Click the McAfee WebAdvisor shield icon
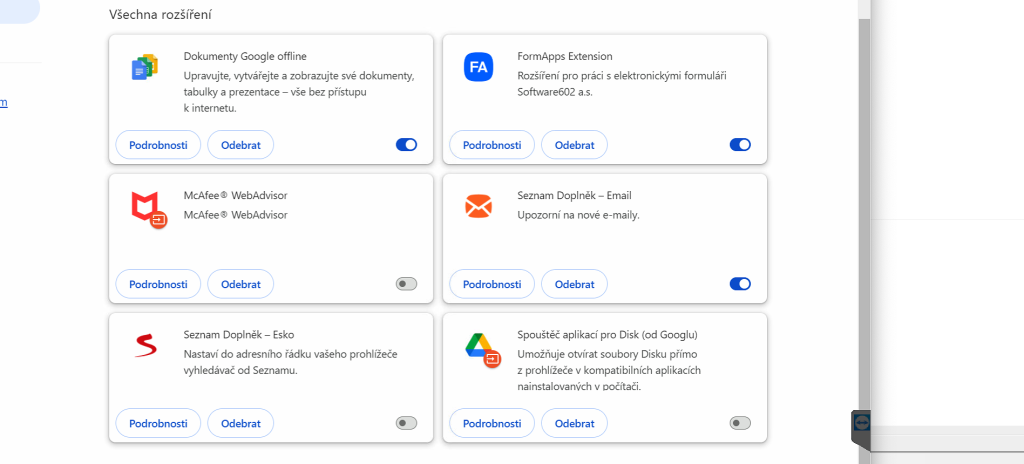This screenshot has height=464, width=1024. point(147,207)
